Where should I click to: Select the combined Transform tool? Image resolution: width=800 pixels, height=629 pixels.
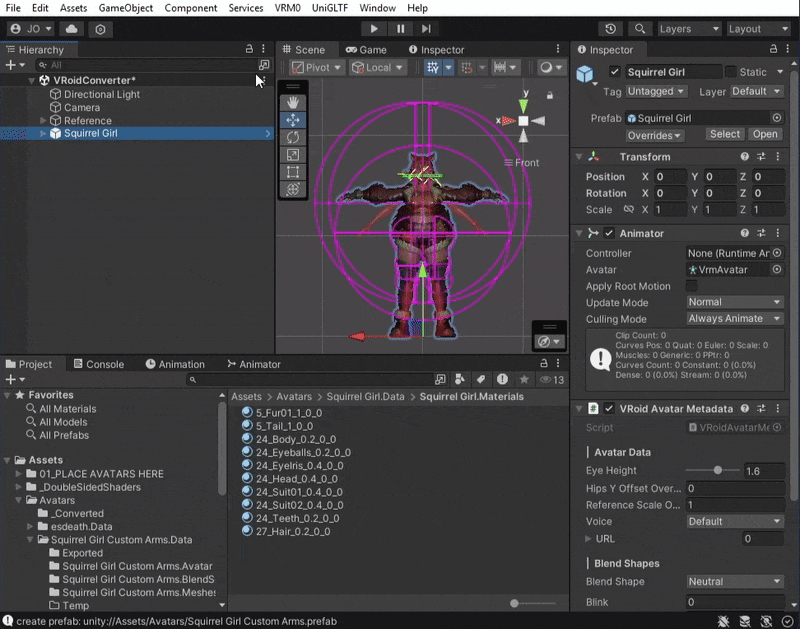[x=293, y=189]
